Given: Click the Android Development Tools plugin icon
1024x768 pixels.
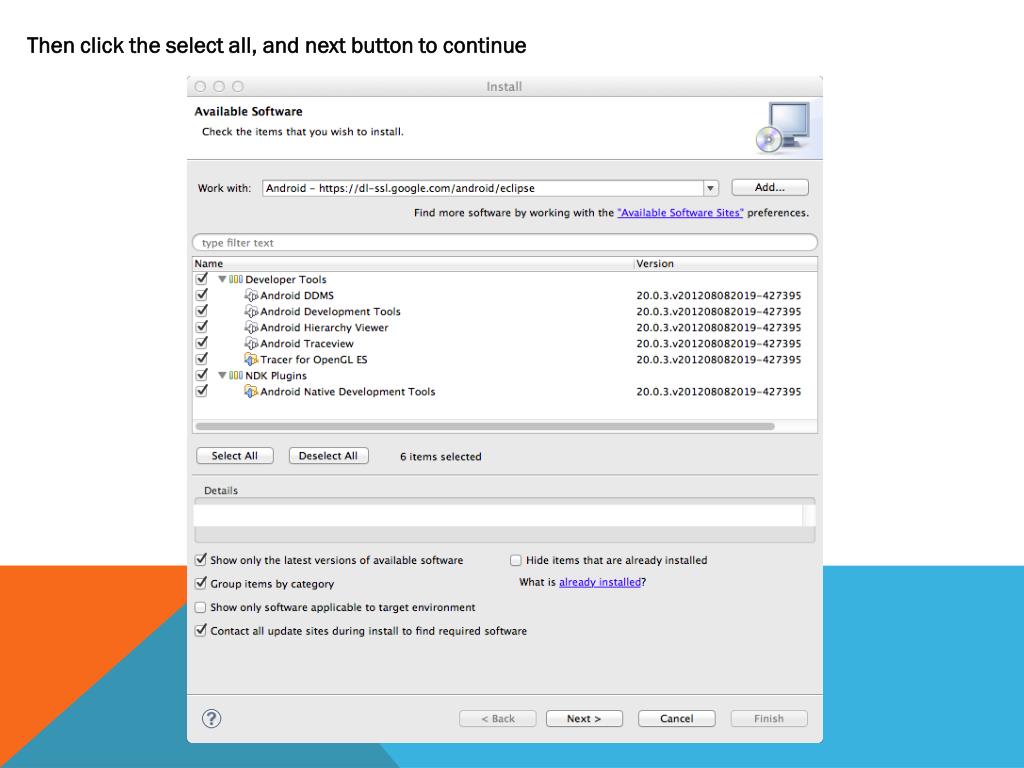Looking at the screenshot, I should (251, 312).
